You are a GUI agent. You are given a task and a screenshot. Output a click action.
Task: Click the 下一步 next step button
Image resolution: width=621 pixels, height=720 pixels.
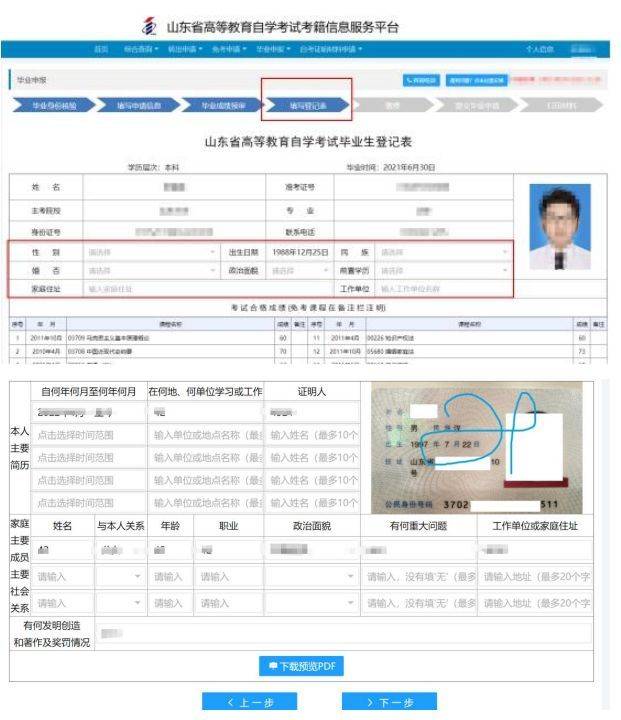(390, 702)
